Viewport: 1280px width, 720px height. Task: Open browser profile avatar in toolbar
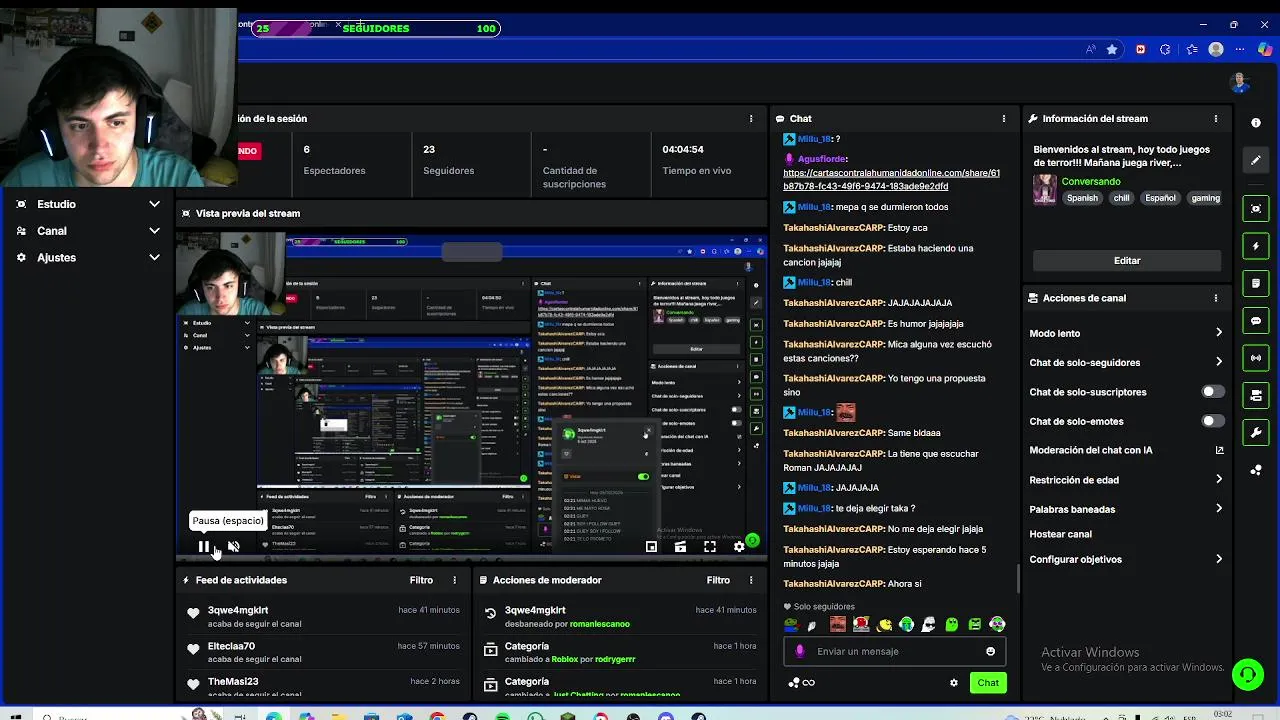coord(1216,49)
